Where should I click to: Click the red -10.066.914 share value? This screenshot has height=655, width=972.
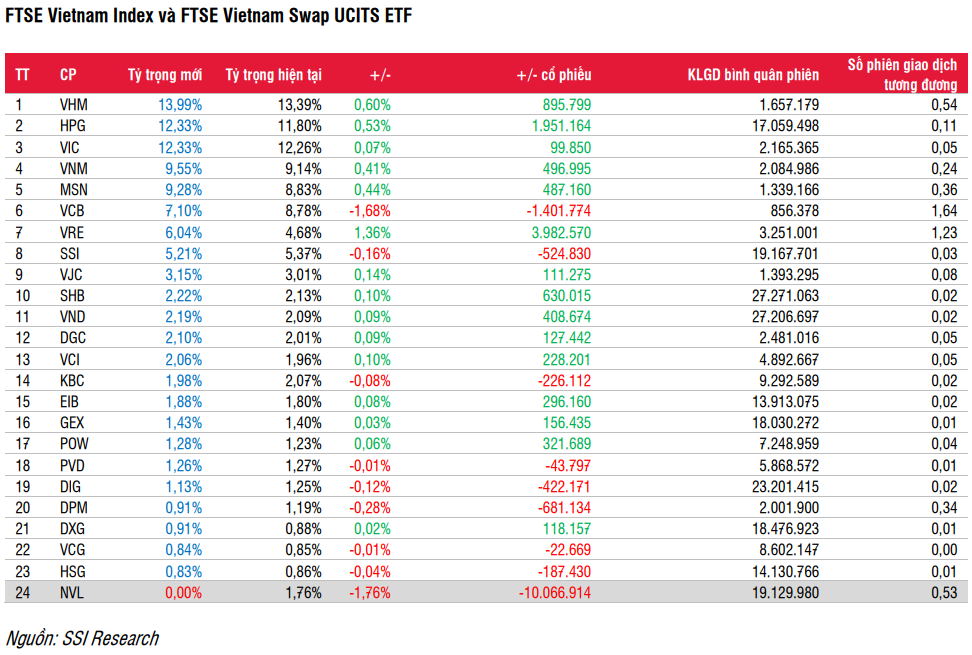click(x=555, y=592)
